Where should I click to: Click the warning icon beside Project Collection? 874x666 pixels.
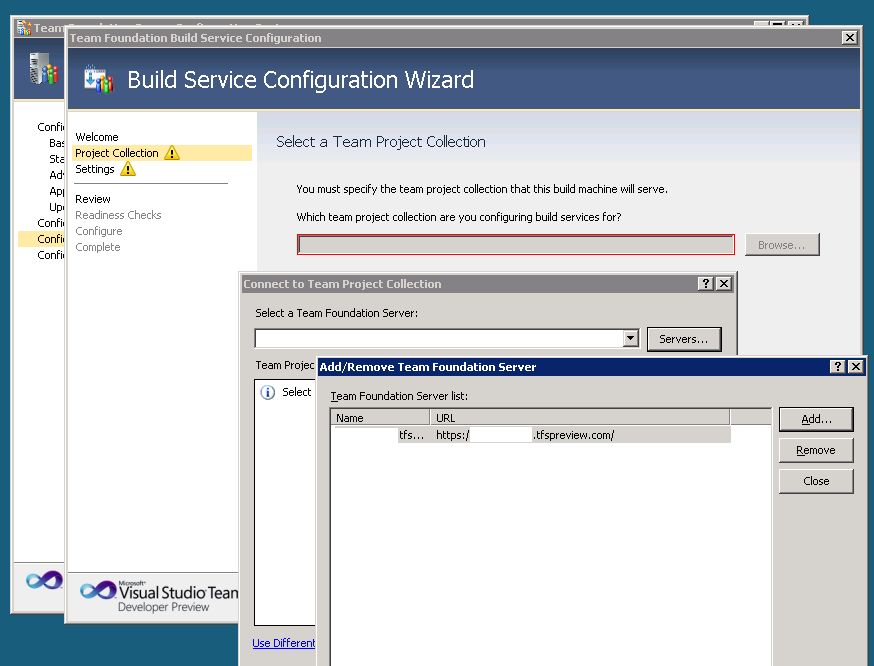[x=172, y=153]
